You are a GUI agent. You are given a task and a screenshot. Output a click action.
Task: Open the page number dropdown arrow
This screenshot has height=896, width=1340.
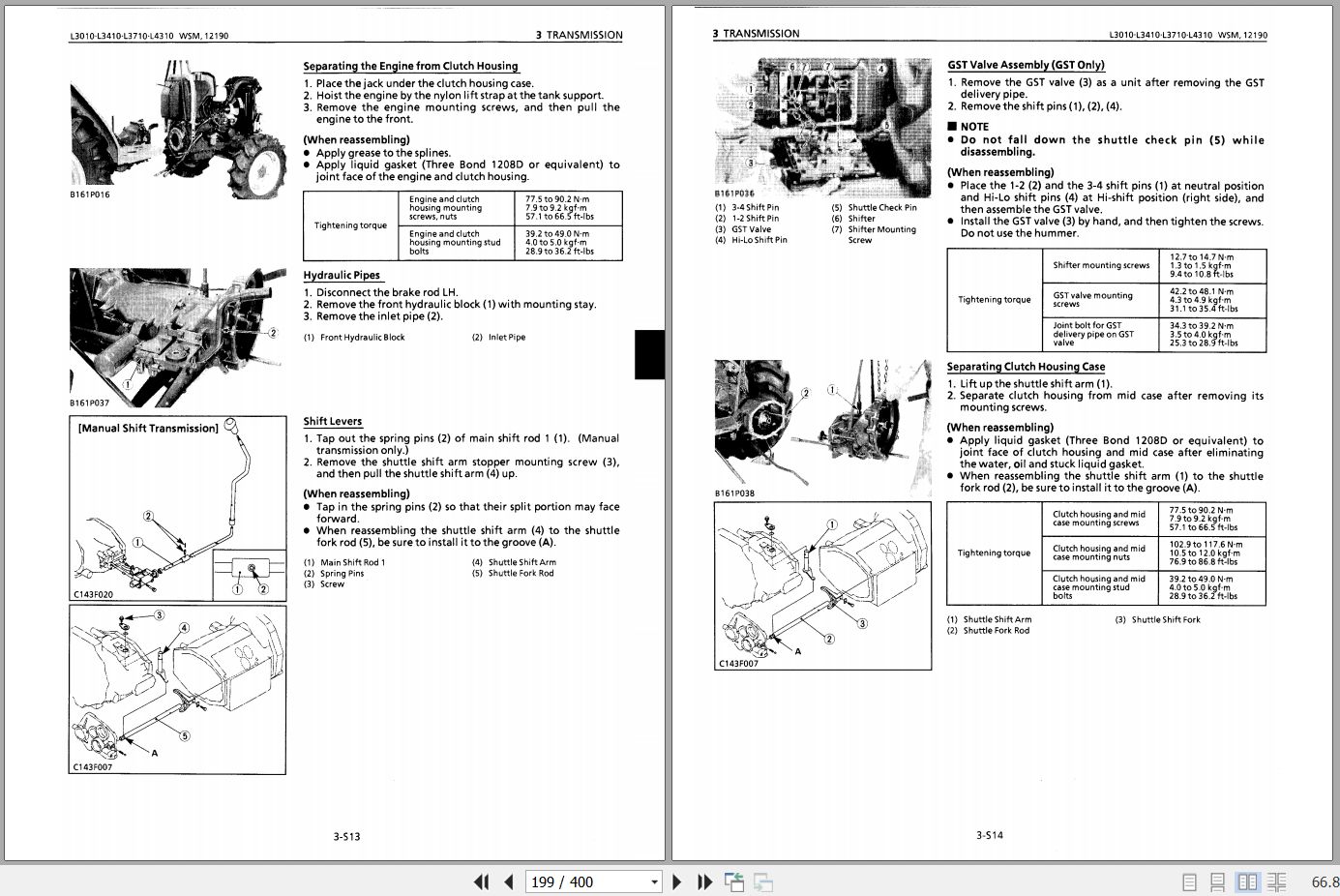[655, 881]
